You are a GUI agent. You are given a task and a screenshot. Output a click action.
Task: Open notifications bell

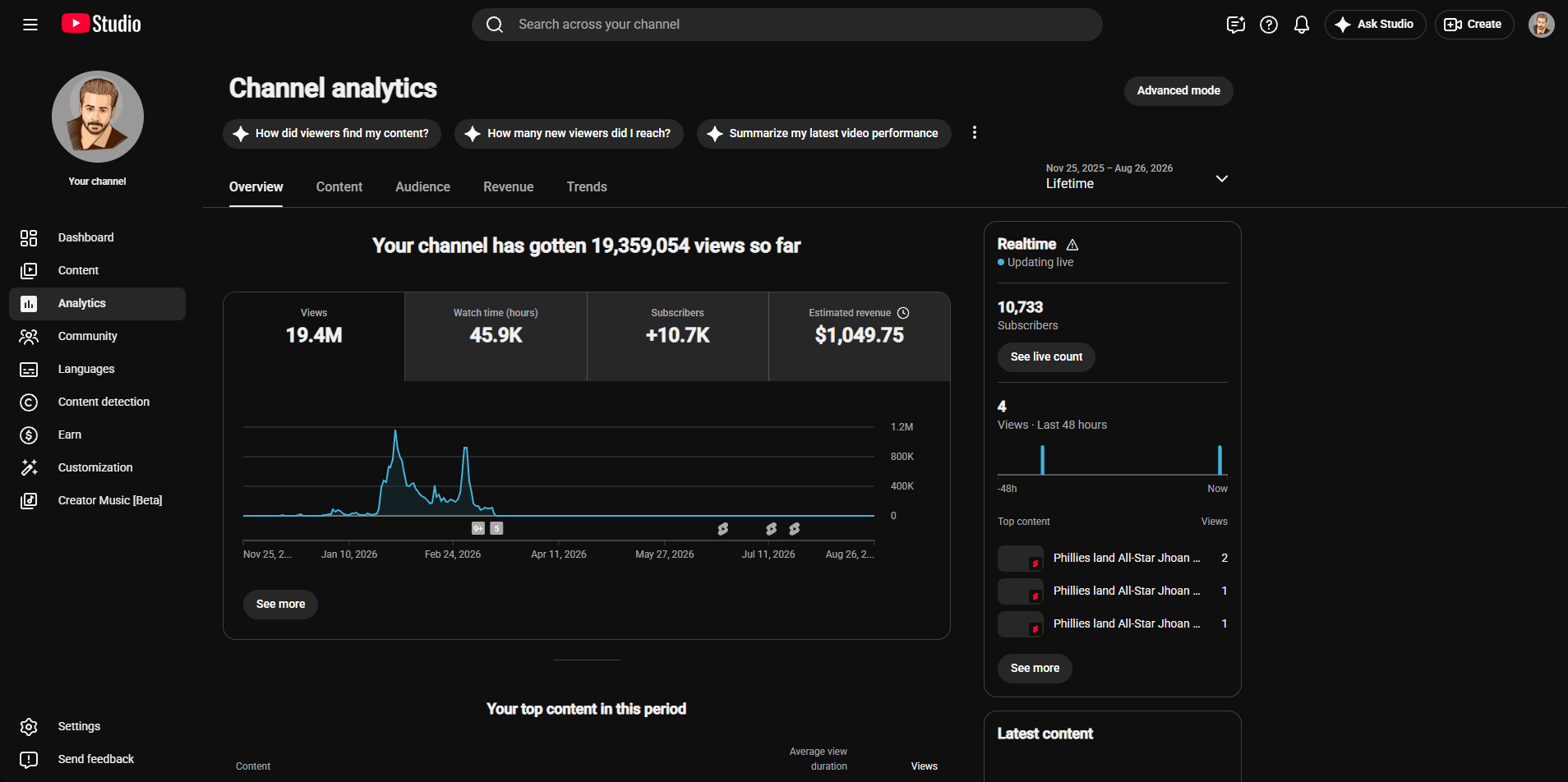tap(1302, 25)
